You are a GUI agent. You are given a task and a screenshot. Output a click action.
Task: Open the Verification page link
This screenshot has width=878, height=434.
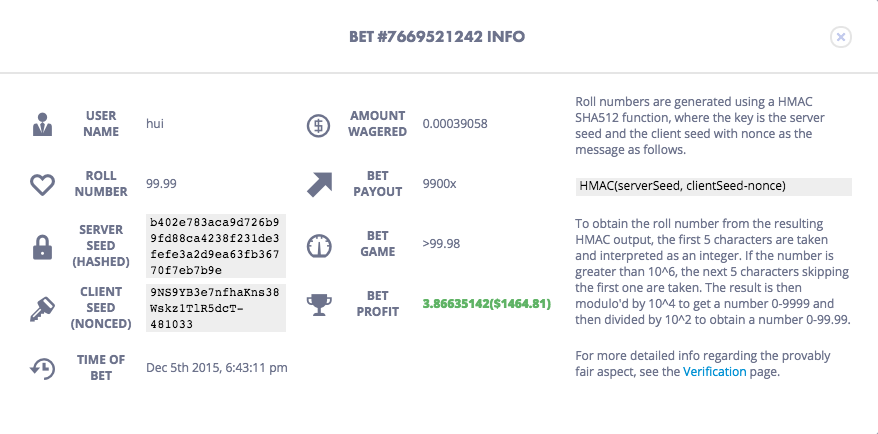714,371
